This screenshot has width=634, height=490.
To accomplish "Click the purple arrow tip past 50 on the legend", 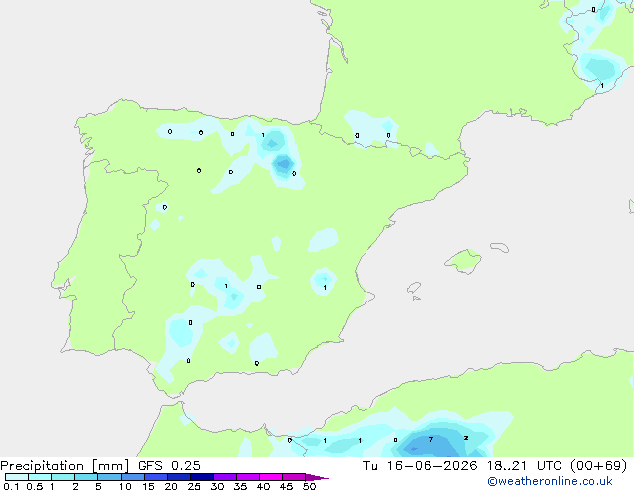I will point(317,477).
